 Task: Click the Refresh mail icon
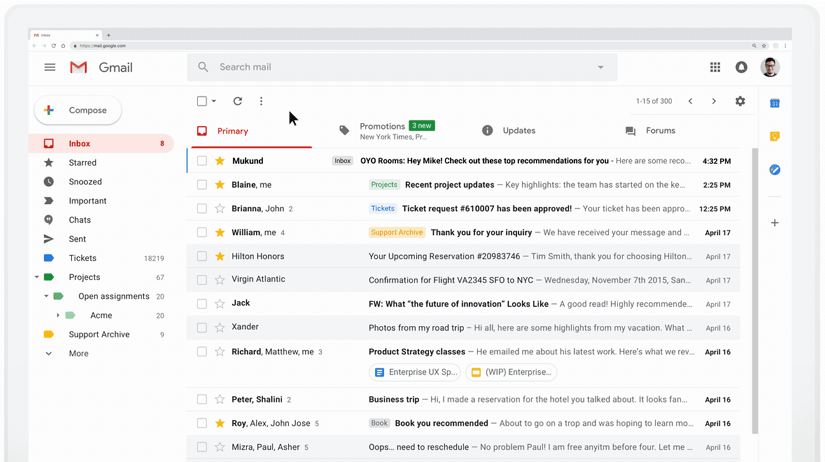(237, 101)
